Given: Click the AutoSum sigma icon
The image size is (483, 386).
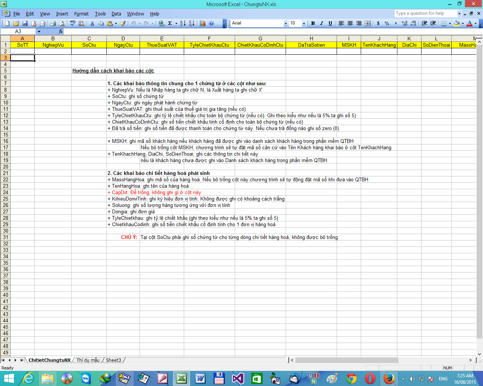Looking at the screenshot, I should pos(170,23).
